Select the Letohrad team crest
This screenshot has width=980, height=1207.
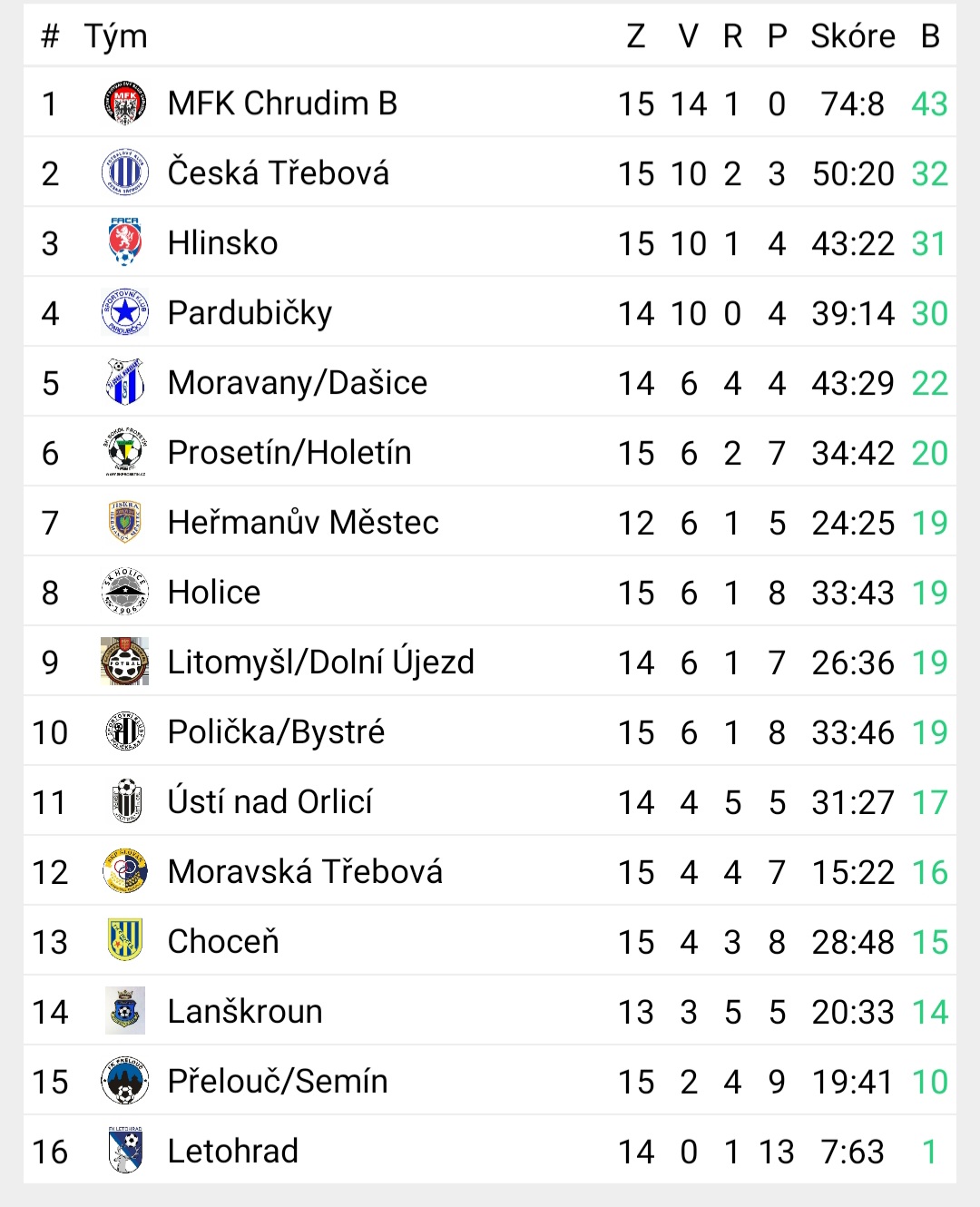tap(125, 1150)
